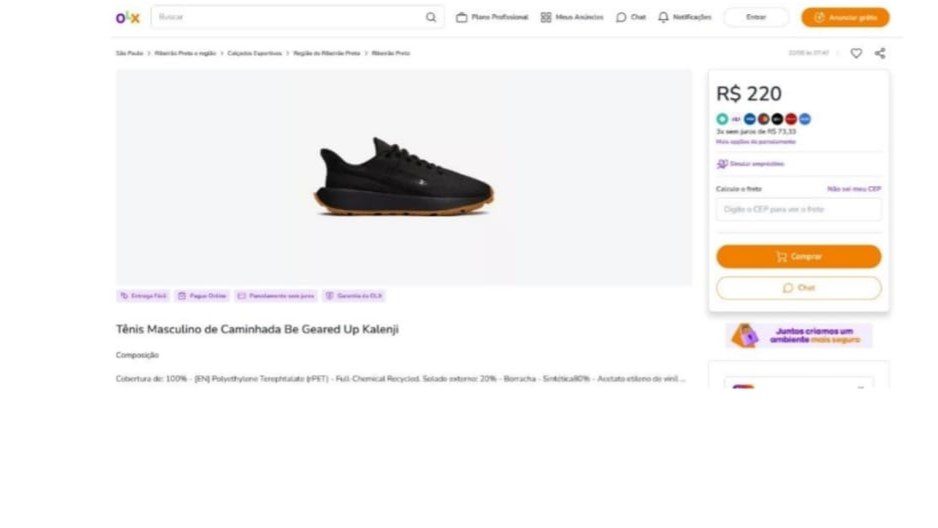Go to São Paulo breadcrumb

coord(129,53)
